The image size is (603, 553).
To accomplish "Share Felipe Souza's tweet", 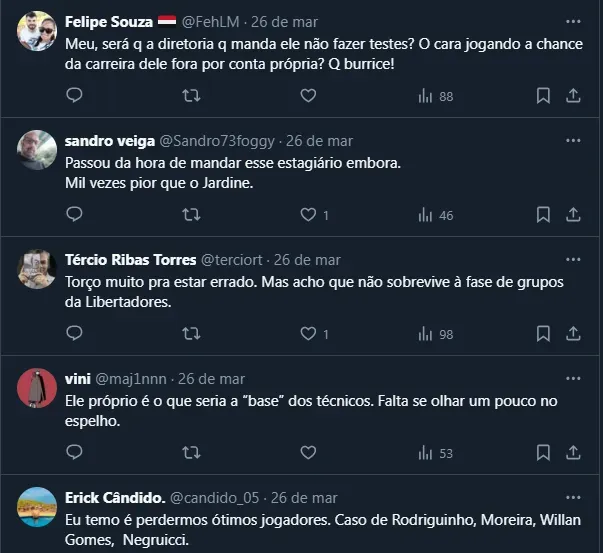I will click(x=573, y=96).
